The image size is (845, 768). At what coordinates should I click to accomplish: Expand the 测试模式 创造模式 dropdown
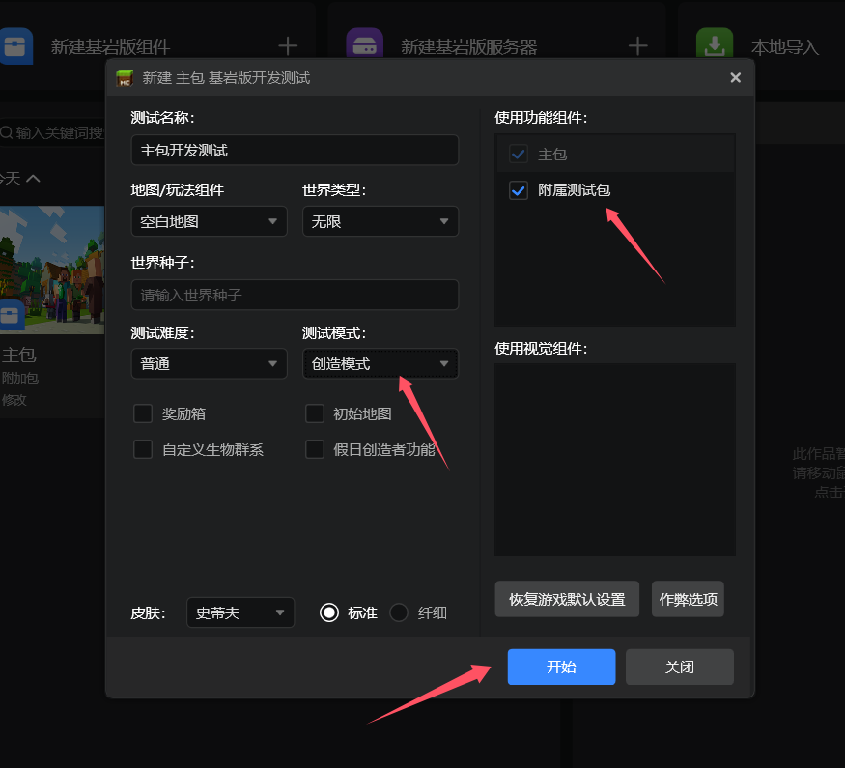click(x=380, y=364)
